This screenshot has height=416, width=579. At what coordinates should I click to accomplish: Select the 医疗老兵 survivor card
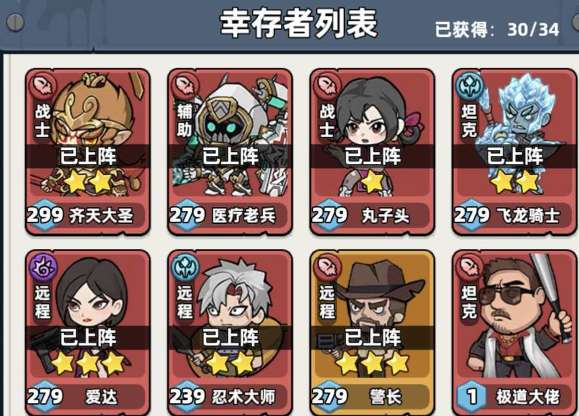click(x=230, y=152)
